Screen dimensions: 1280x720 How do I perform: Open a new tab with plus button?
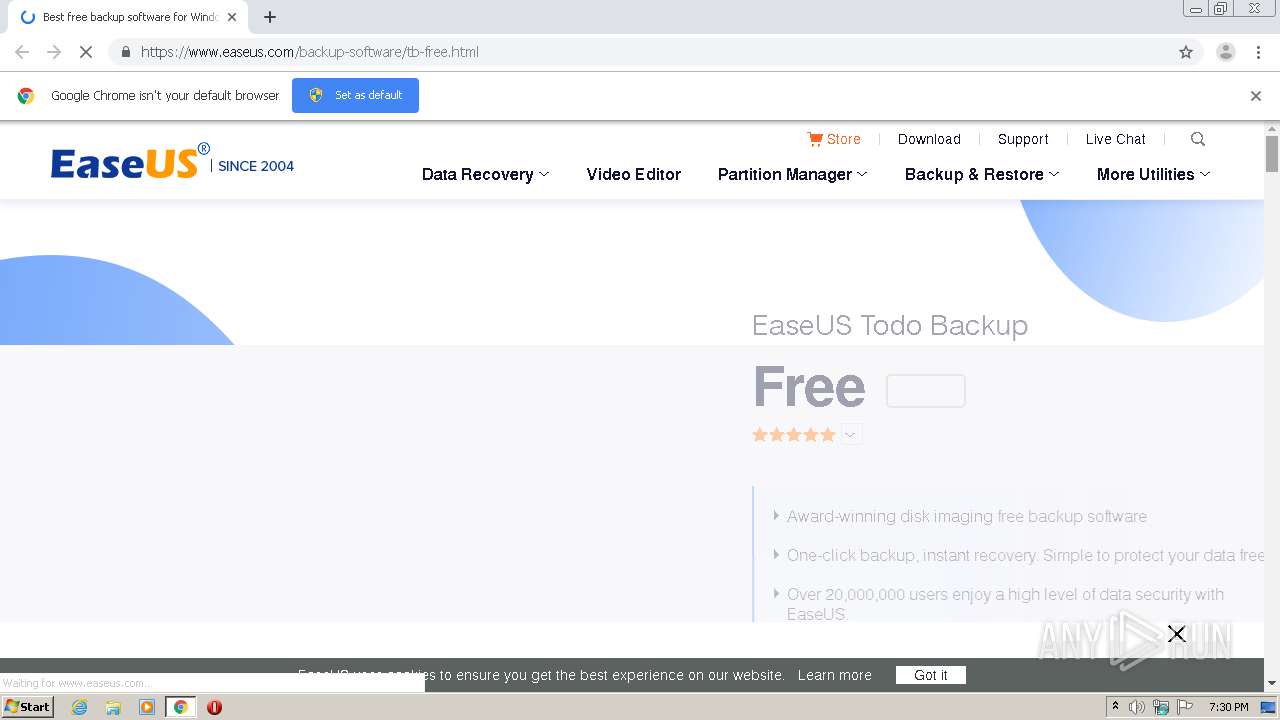[270, 17]
